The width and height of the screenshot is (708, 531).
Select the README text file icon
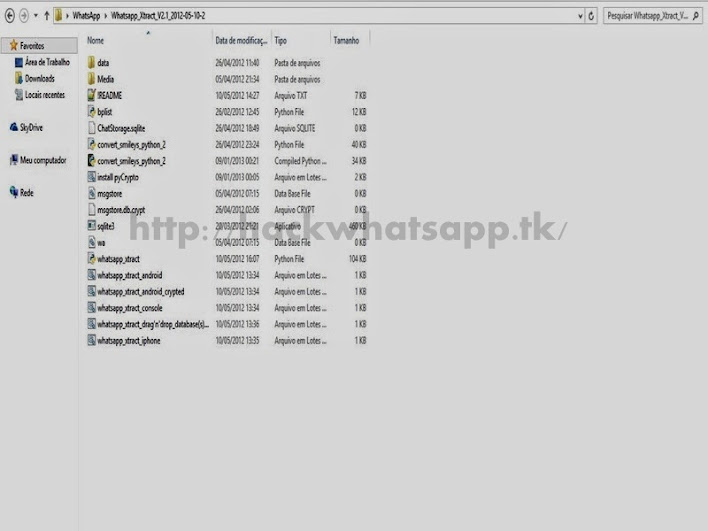[91, 95]
